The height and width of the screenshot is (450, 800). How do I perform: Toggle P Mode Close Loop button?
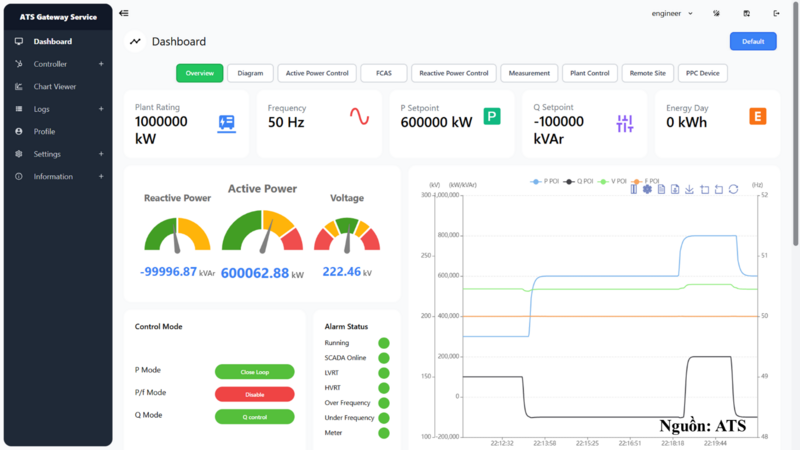click(x=255, y=372)
